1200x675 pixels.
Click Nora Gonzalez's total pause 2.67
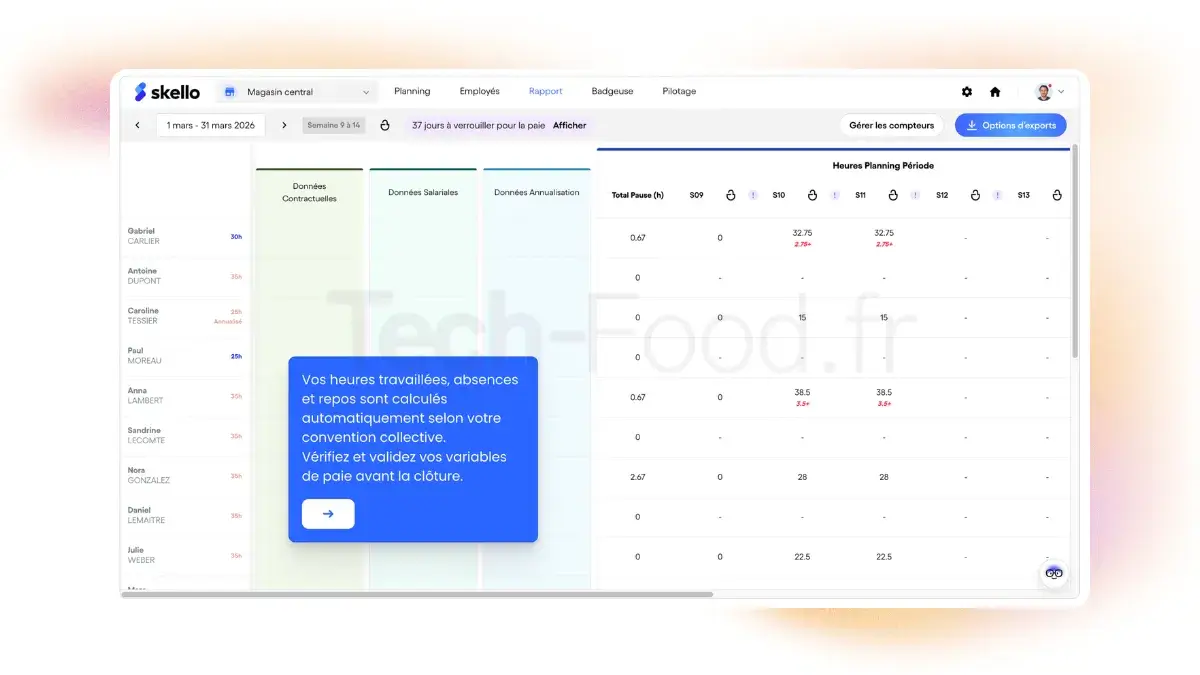637,477
